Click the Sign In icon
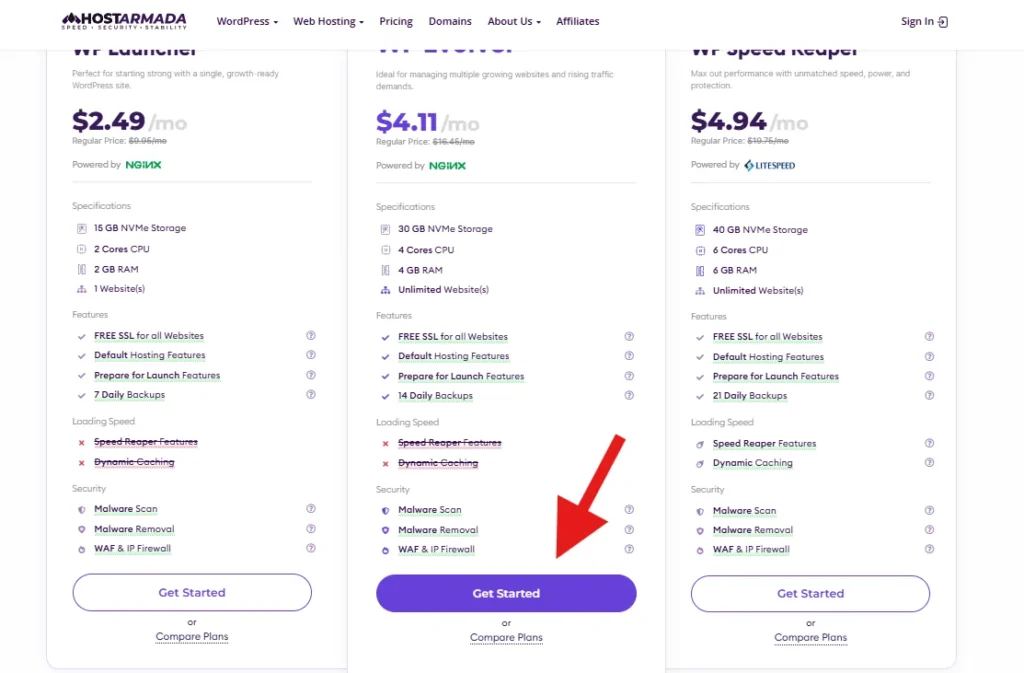This screenshot has width=1024, height=673. click(942, 22)
